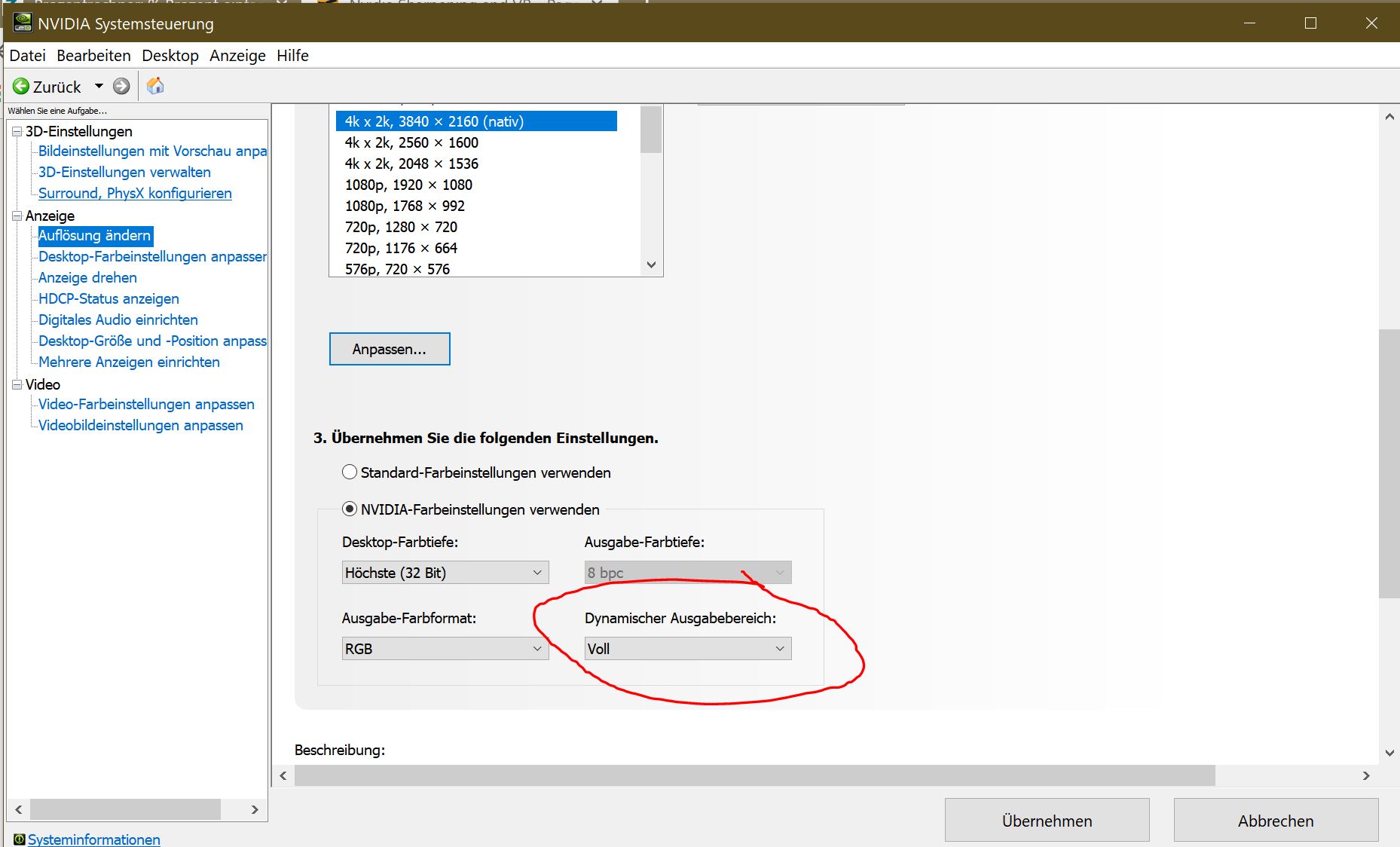Select Auflösung ändern in the tree
The height and width of the screenshot is (847, 1400).
coord(95,236)
